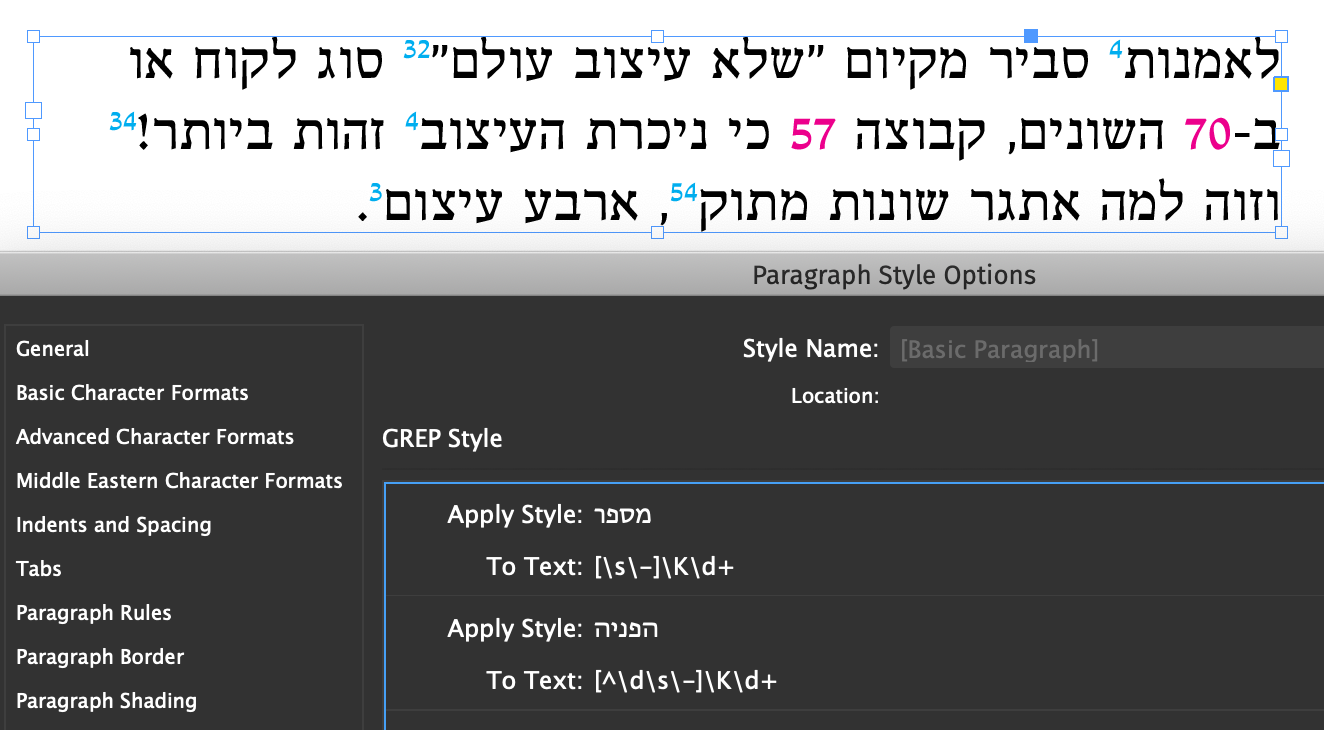This screenshot has width=1324, height=730.
Task: Open Paragraph Shading options
Action: tap(106, 700)
